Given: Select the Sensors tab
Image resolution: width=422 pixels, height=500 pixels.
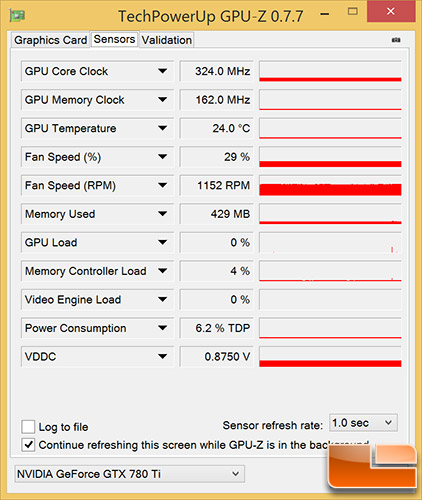Looking at the screenshot, I should click(114, 39).
